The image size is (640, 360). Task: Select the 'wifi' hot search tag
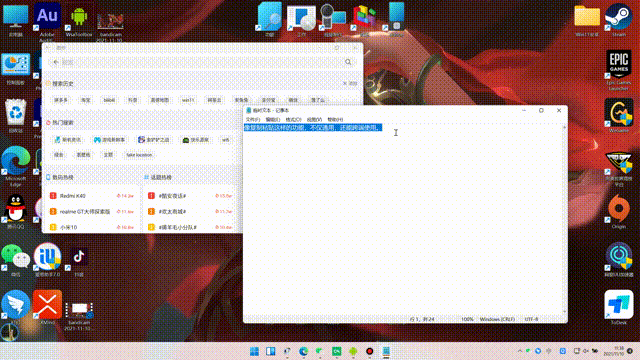click(x=226, y=140)
